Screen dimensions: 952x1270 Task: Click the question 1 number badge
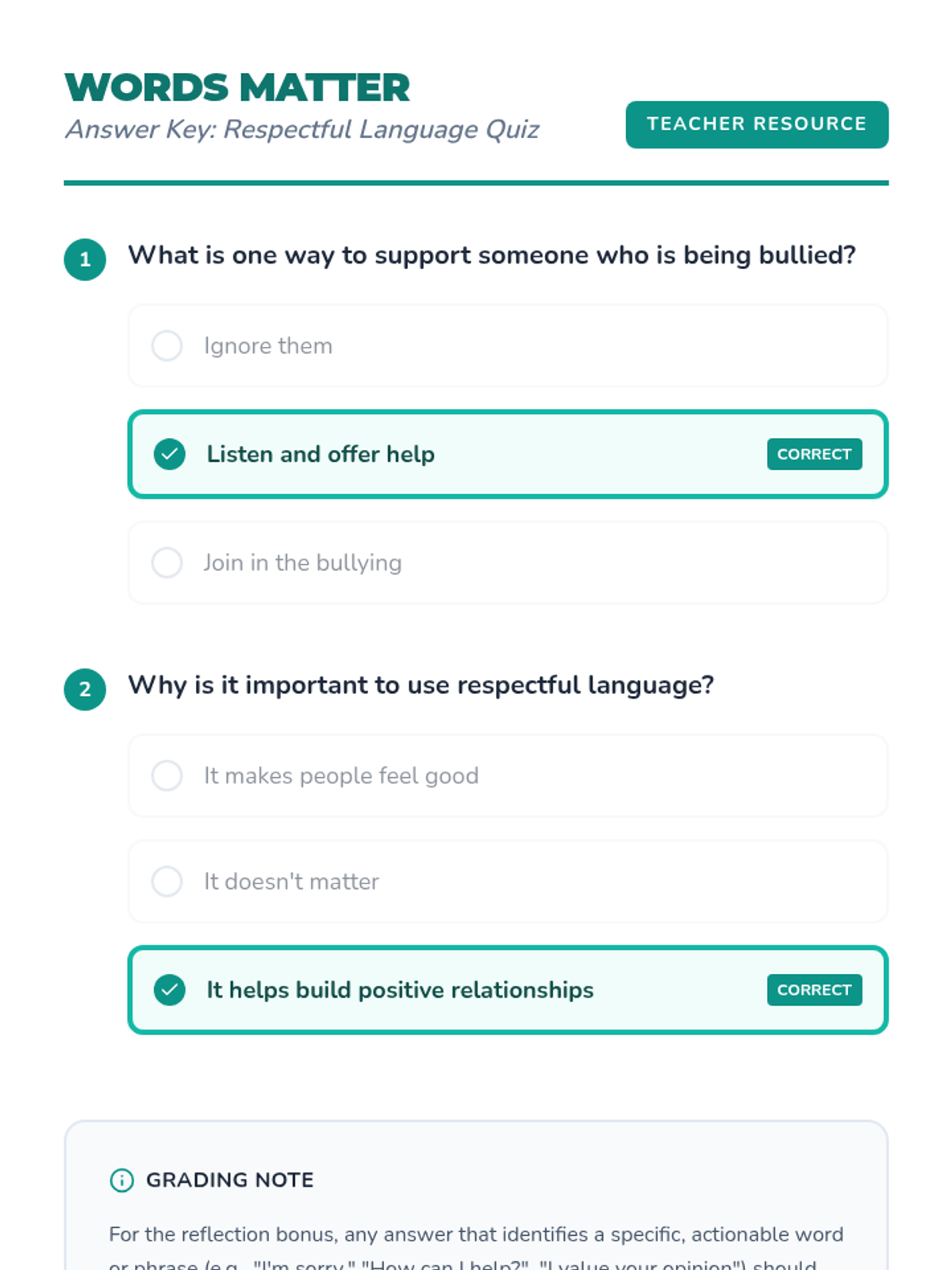point(85,260)
